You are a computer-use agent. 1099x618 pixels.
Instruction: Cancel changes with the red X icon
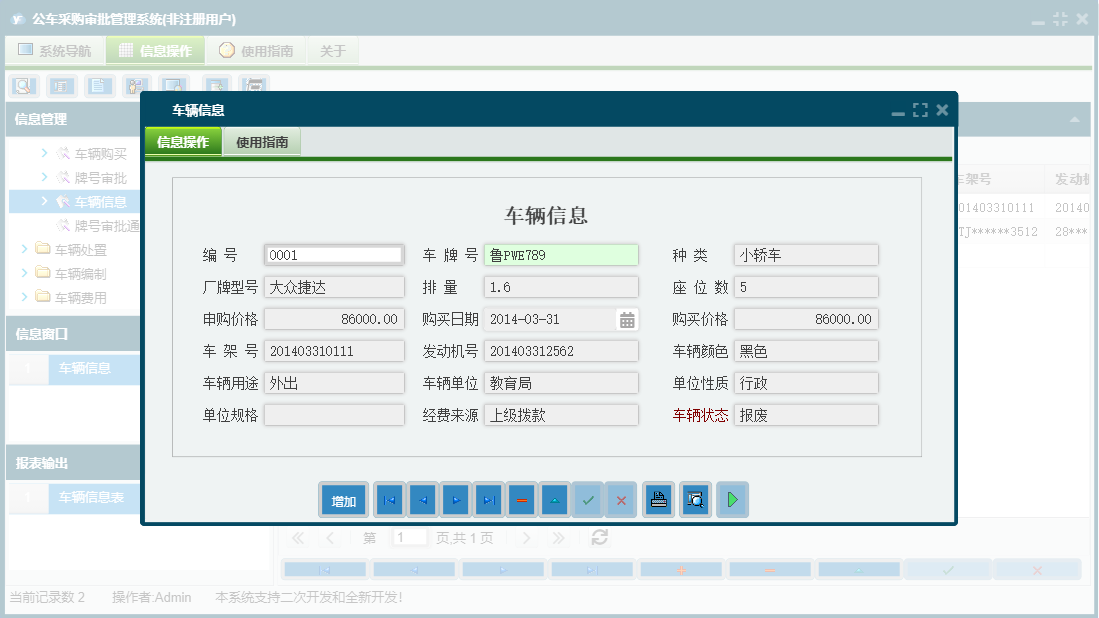pyautogui.click(x=621, y=499)
